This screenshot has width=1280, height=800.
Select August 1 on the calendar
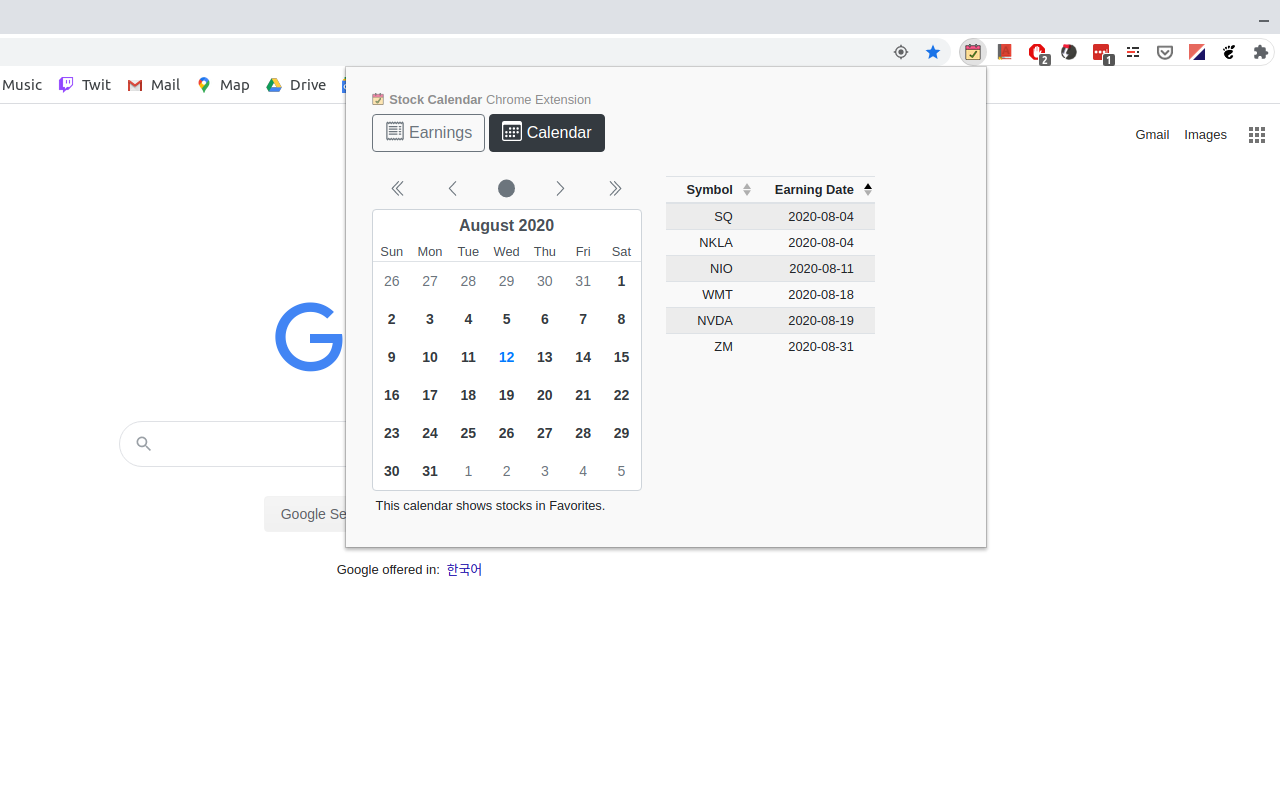621,281
